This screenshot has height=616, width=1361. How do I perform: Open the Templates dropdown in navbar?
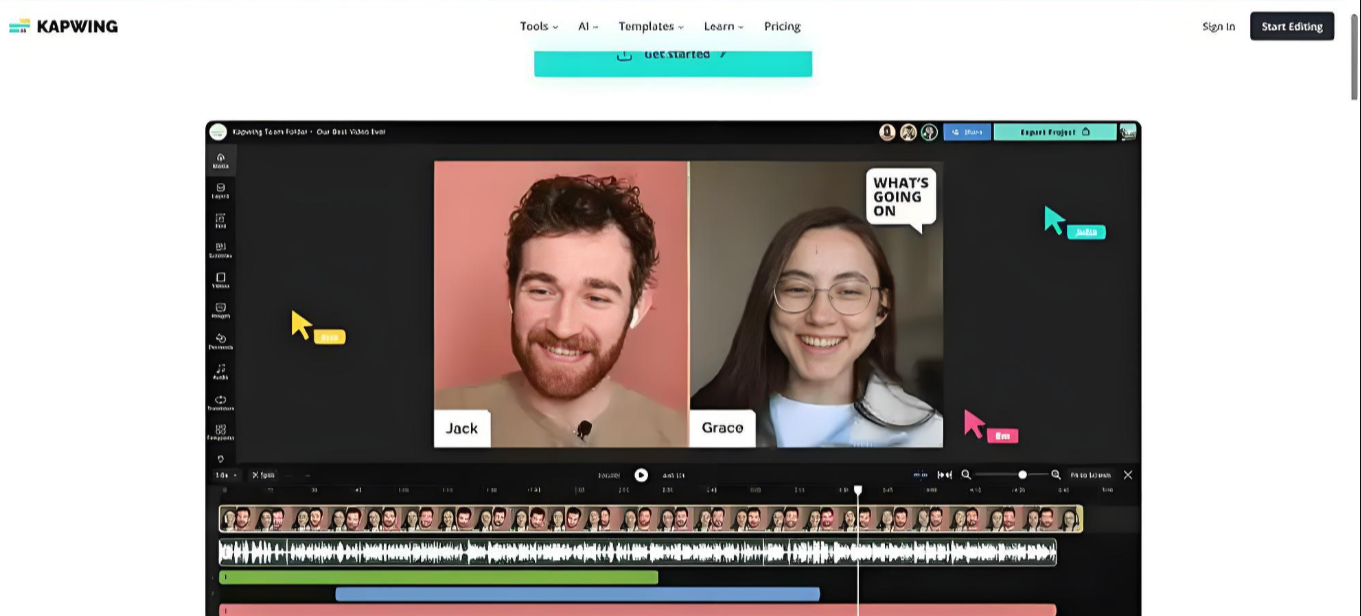click(x=650, y=27)
